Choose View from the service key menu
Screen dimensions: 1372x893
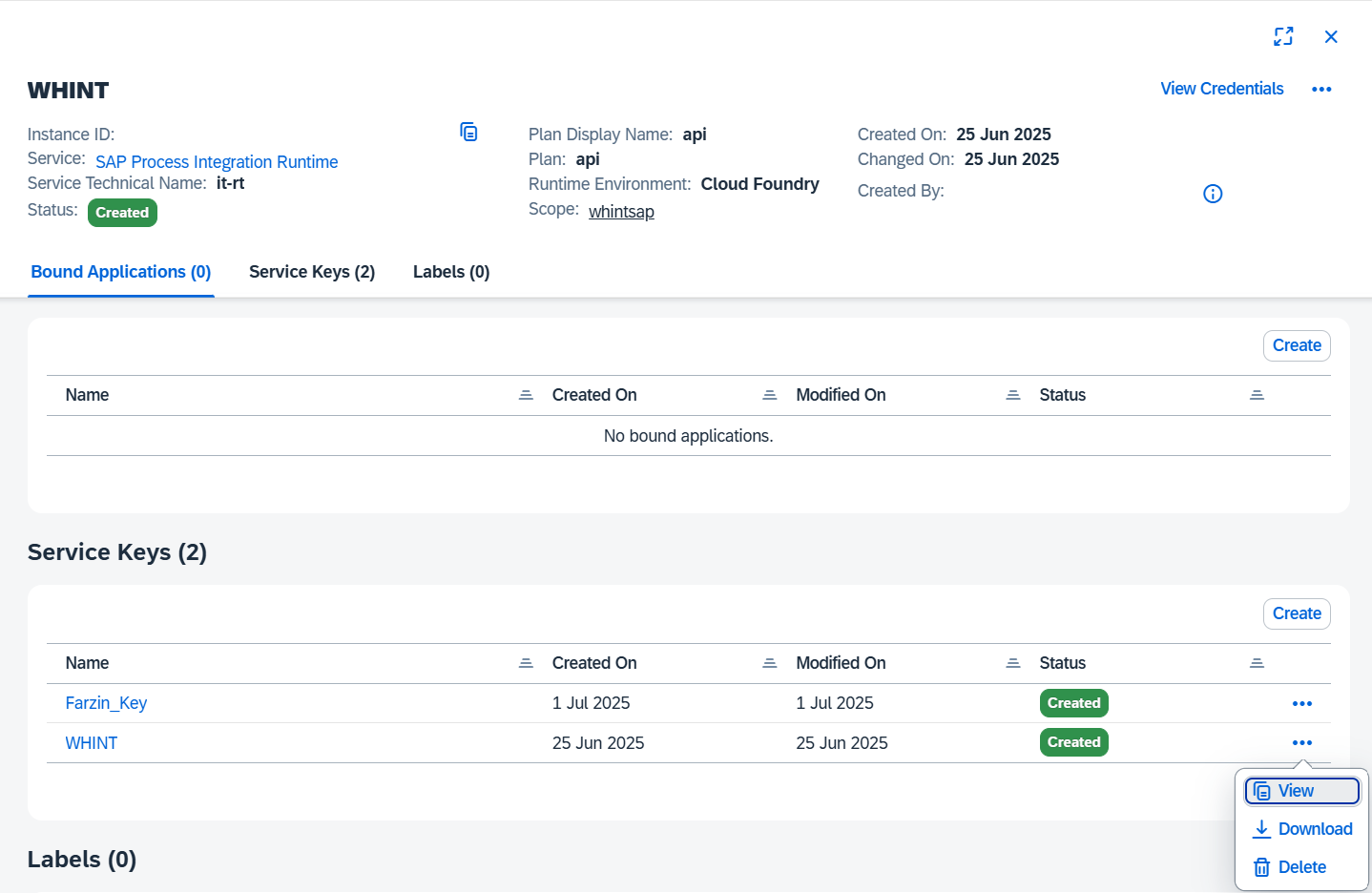(1301, 791)
